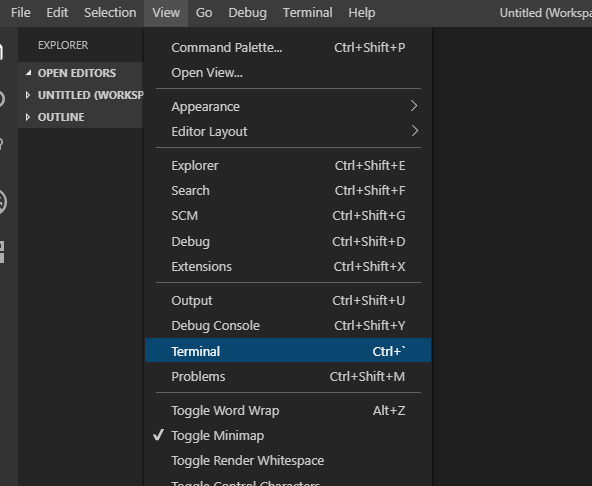Open the Selection menu

tap(110, 13)
